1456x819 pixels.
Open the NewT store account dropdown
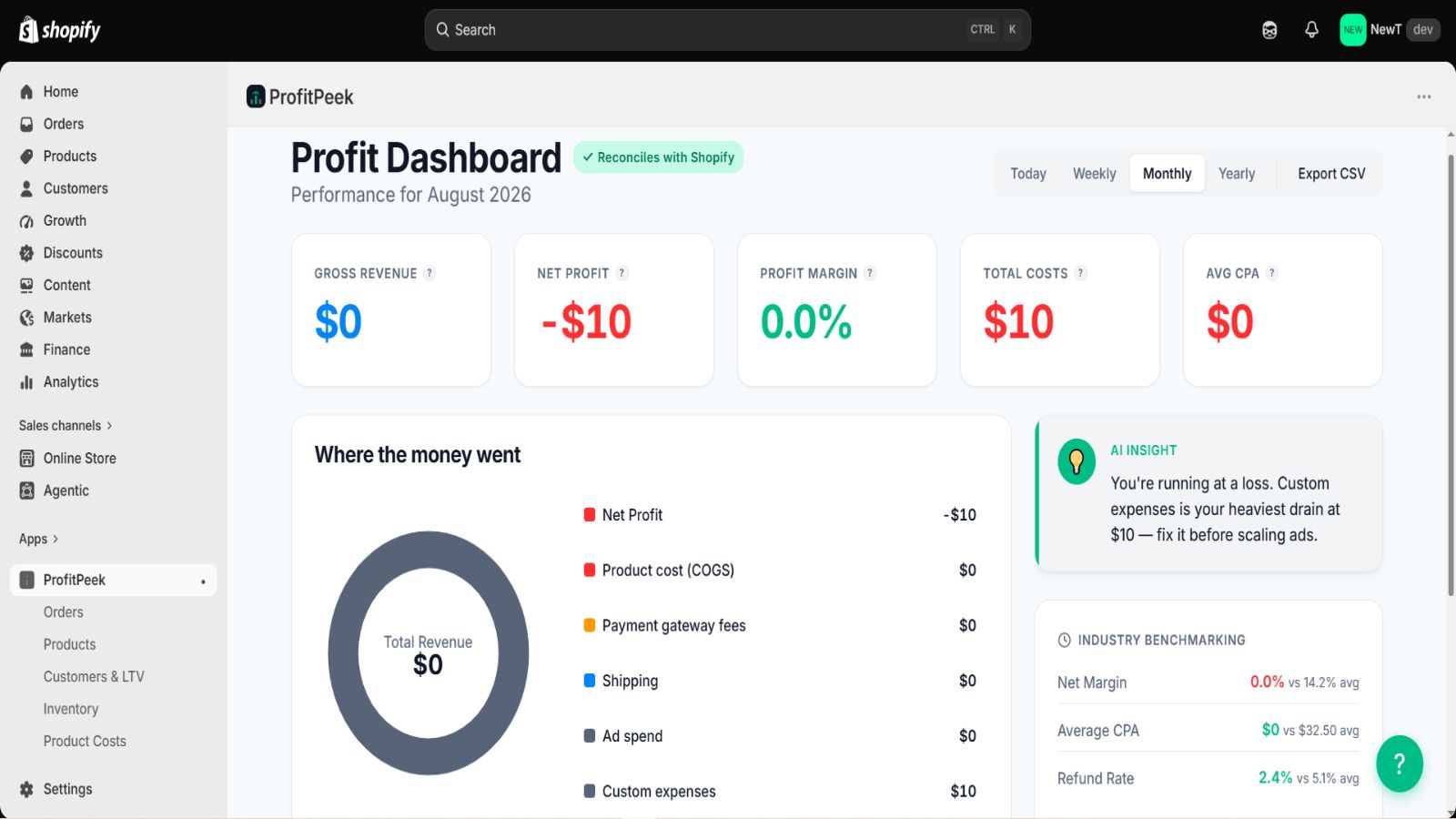(1390, 30)
